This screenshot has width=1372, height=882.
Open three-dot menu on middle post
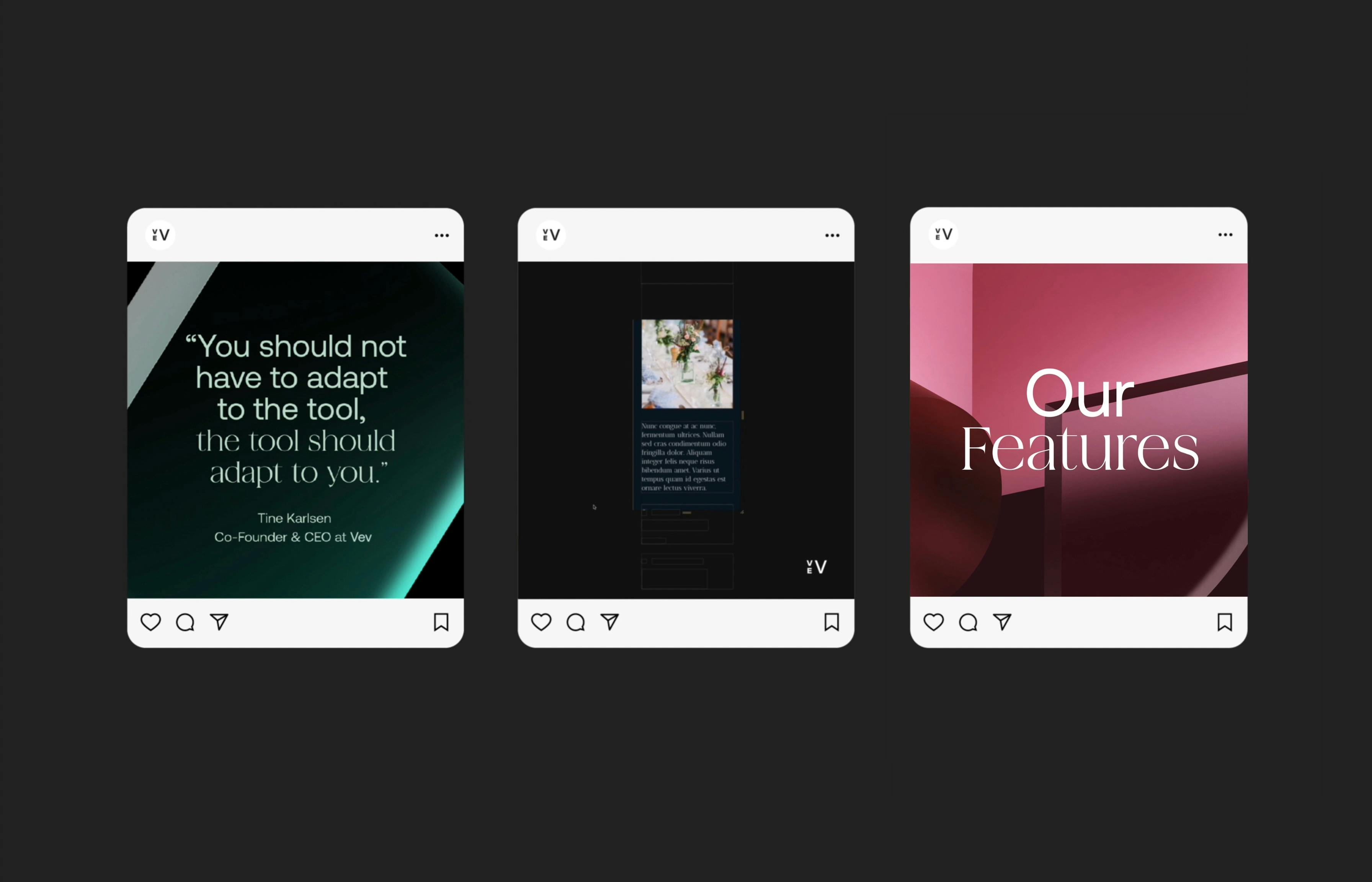[832, 235]
